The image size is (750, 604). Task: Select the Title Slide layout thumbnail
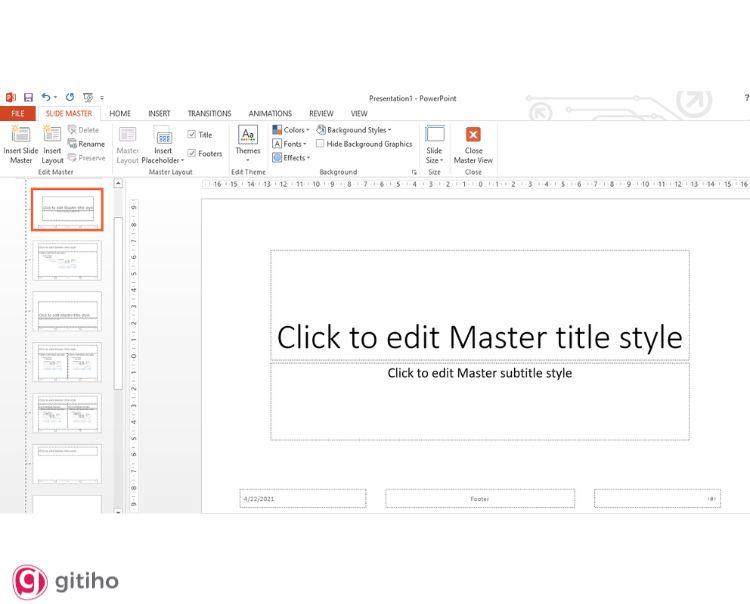coord(67,209)
